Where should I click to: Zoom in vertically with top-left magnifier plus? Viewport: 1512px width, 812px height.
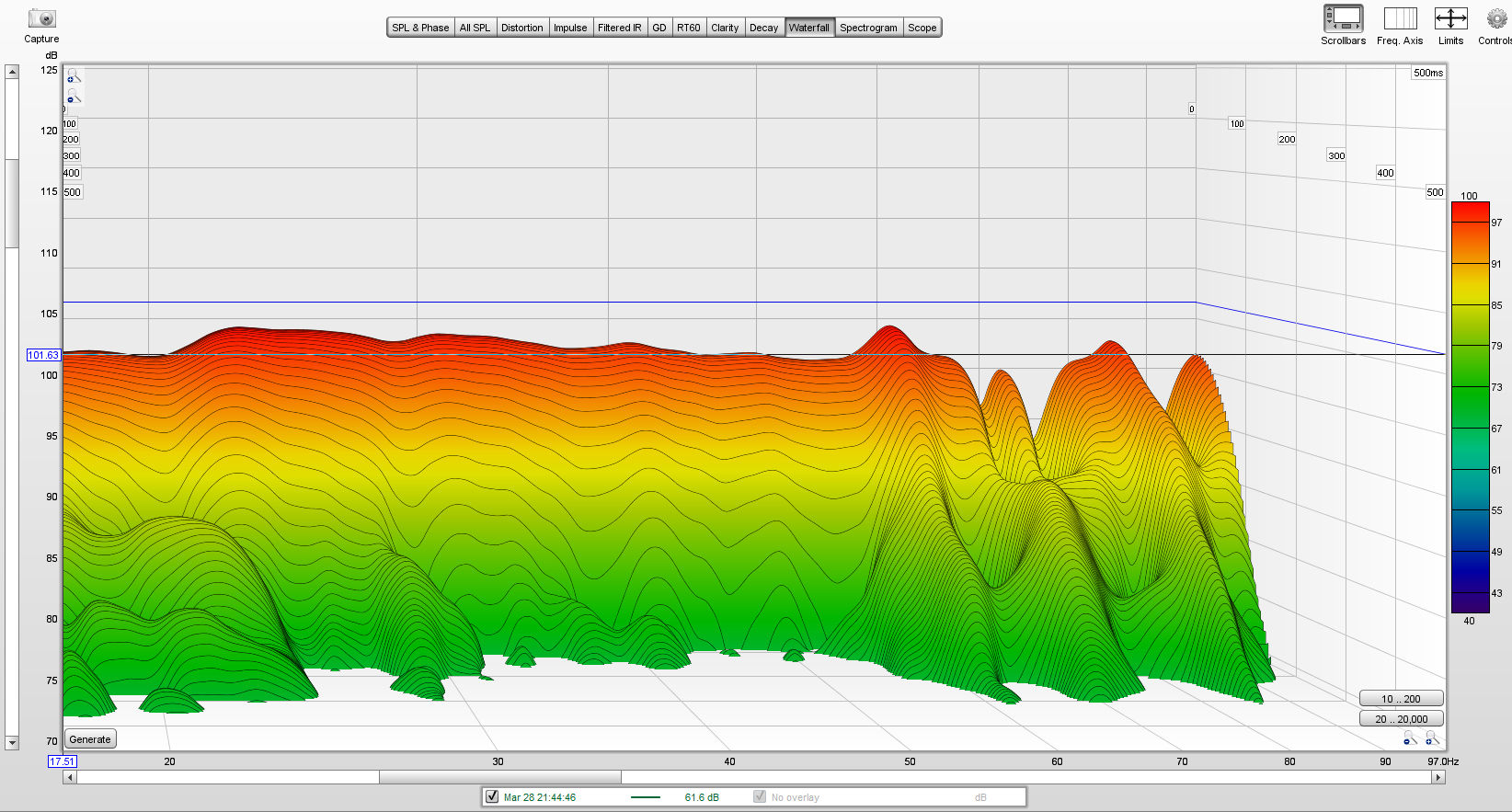pos(74,76)
